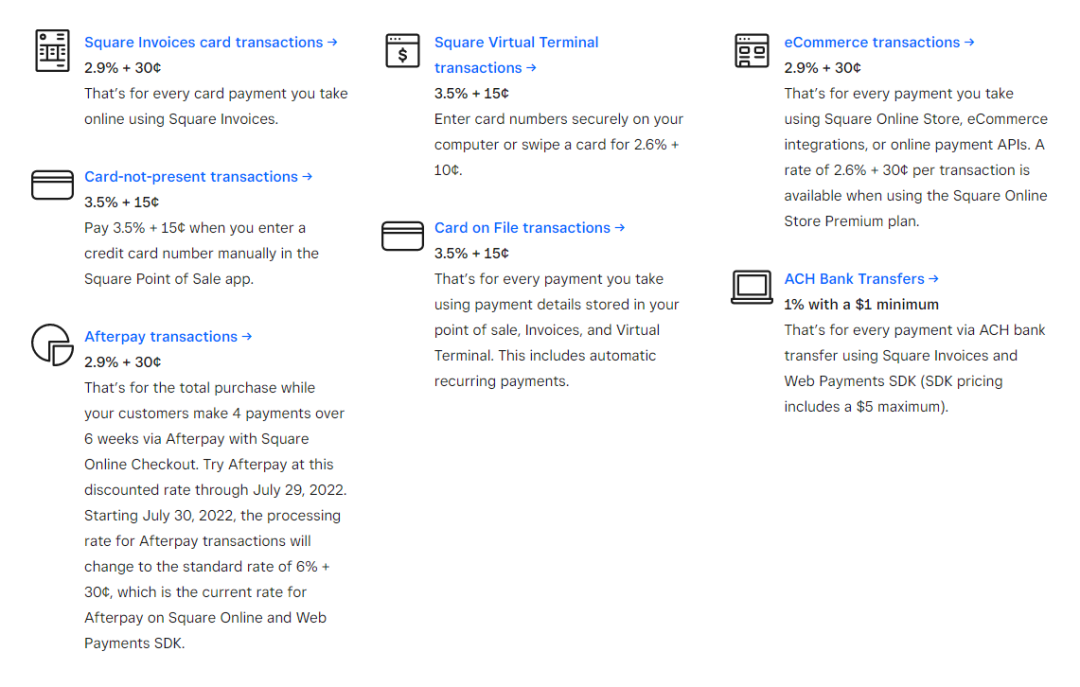Click the 'Enter card numbers securely on your' line
Screen dimensions: 1080x687
559,119
